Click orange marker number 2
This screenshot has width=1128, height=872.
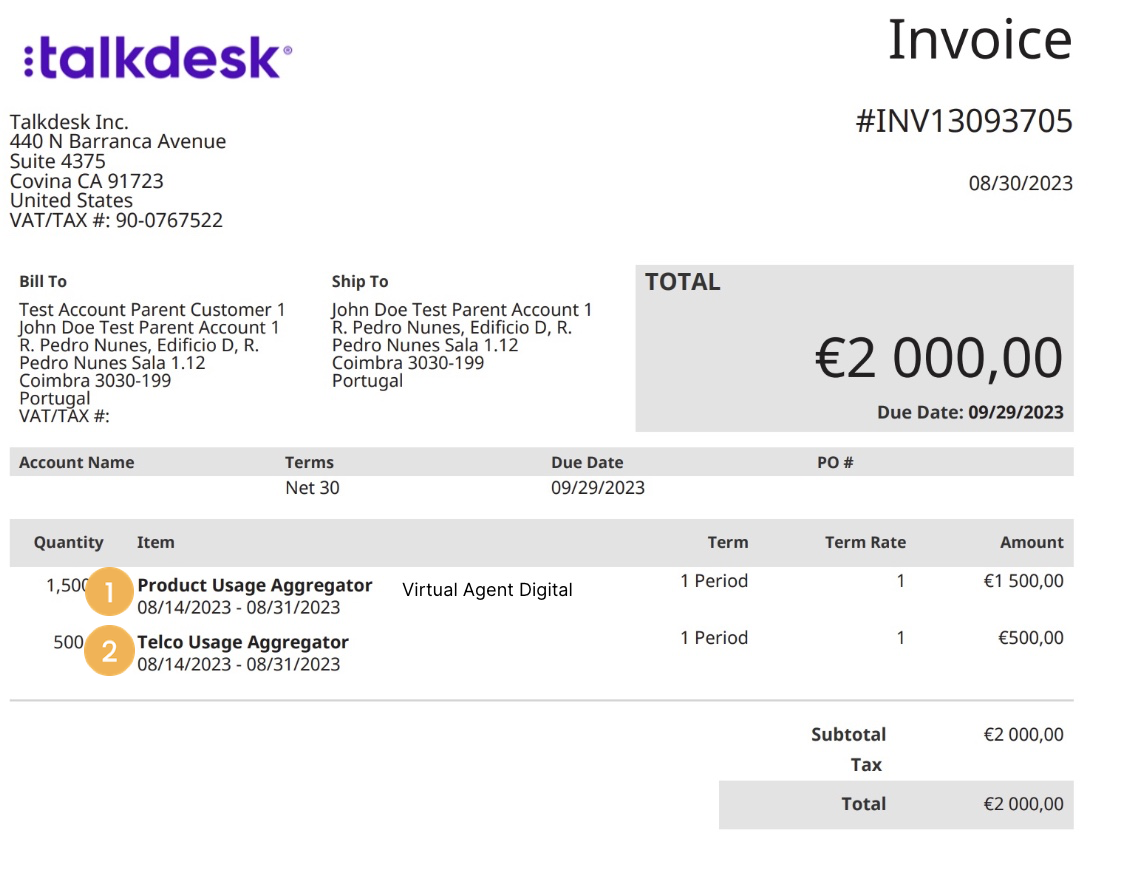coord(109,651)
